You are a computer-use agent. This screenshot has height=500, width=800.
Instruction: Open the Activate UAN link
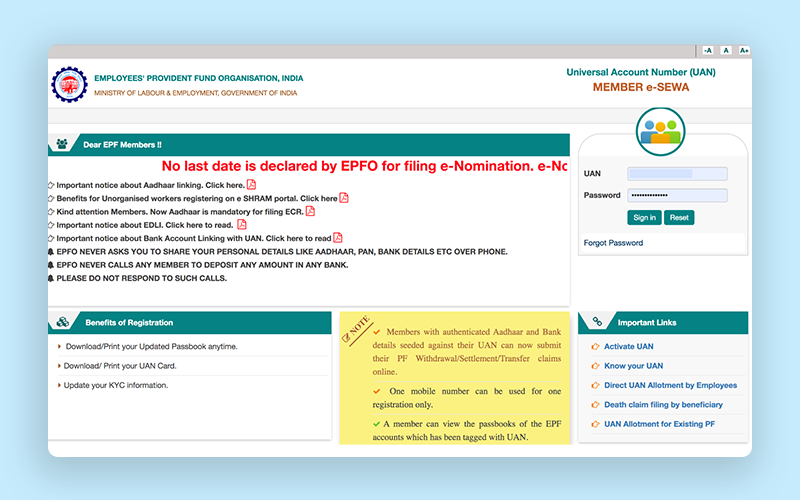click(x=628, y=346)
